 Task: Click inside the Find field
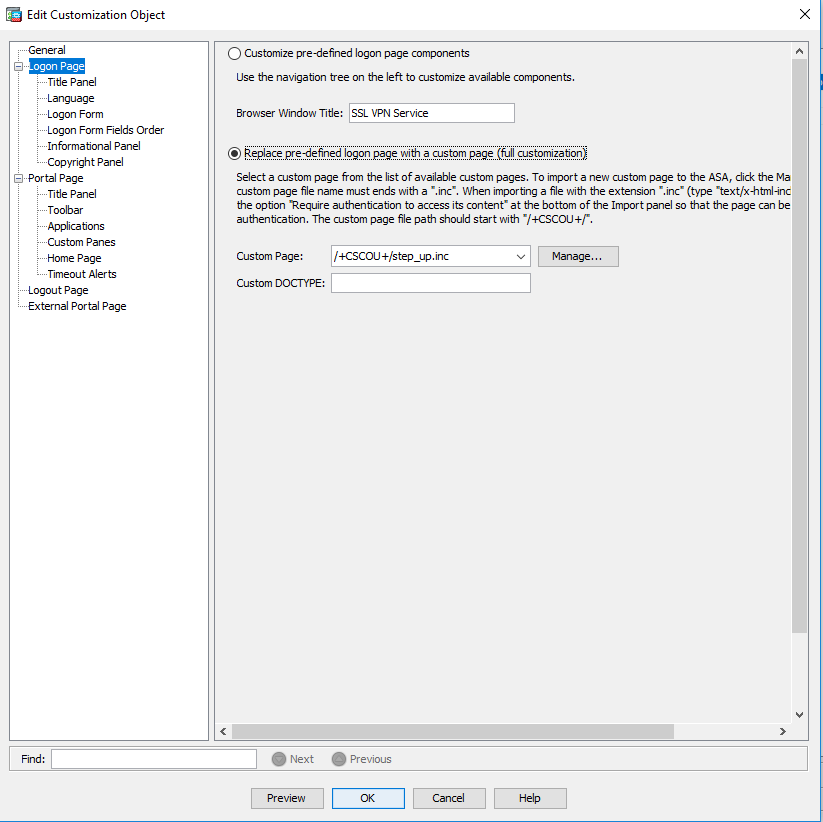click(x=153, y=759)
